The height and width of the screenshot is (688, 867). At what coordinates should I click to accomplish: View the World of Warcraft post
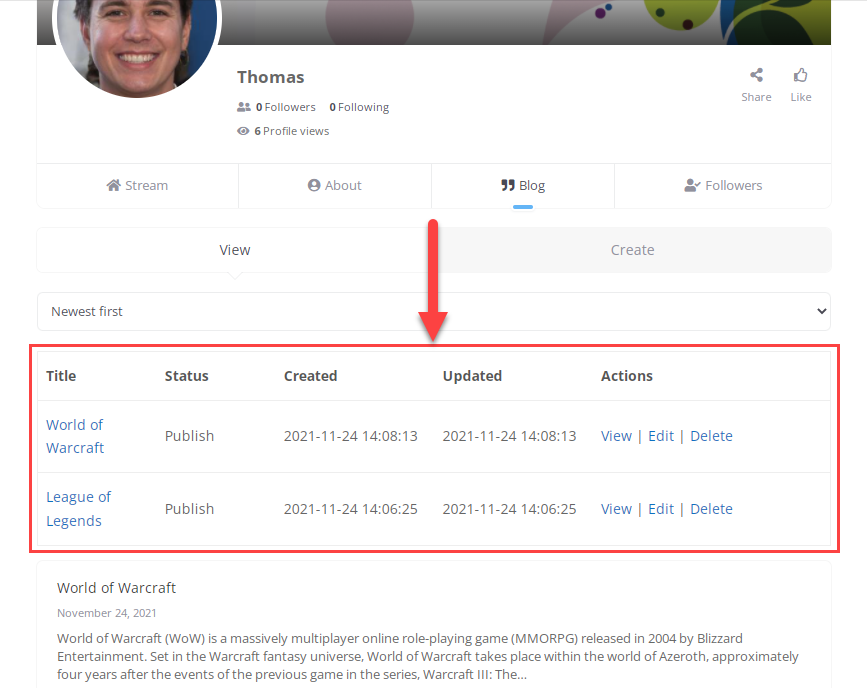click(616, 436)
